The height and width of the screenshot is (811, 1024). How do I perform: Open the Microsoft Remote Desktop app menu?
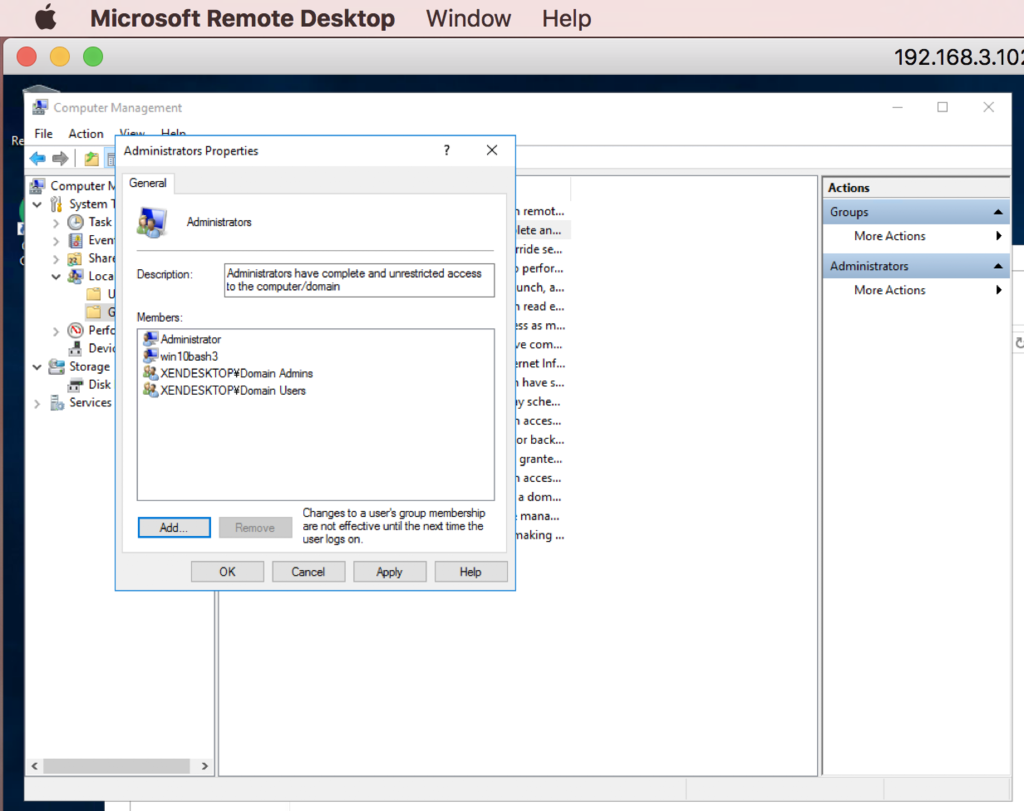click(x=242, y=18)
